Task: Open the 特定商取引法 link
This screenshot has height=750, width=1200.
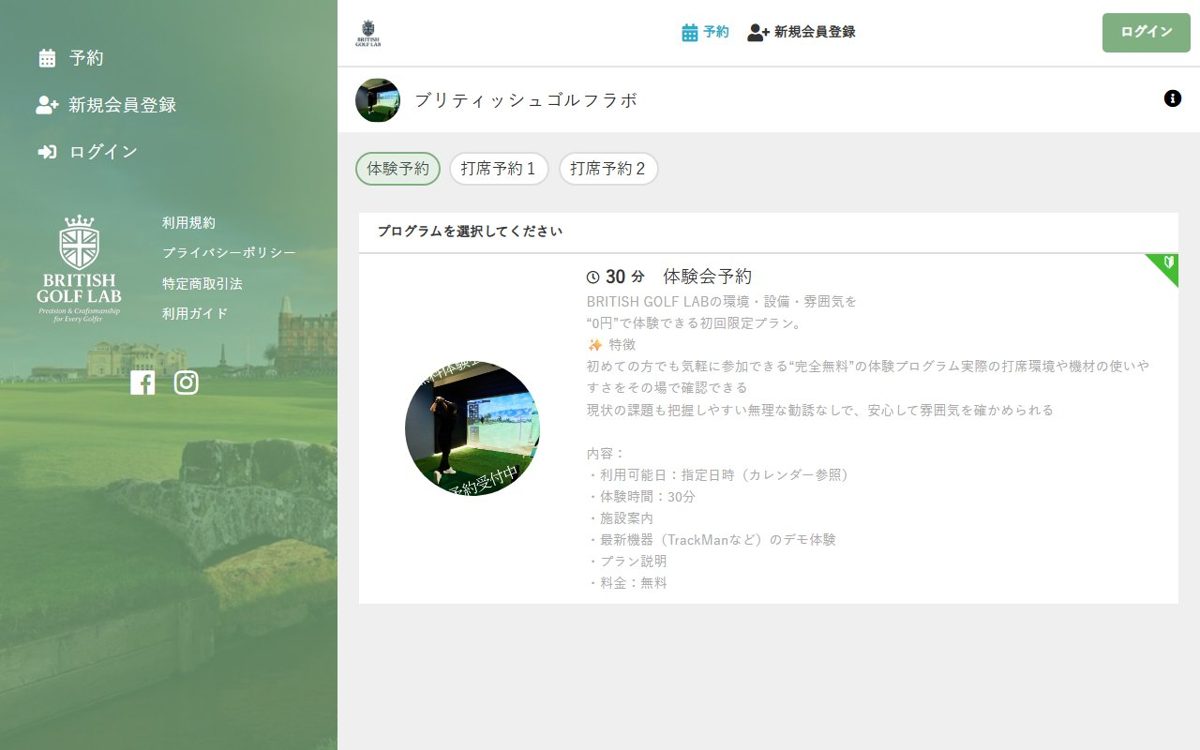Action: 202,284
